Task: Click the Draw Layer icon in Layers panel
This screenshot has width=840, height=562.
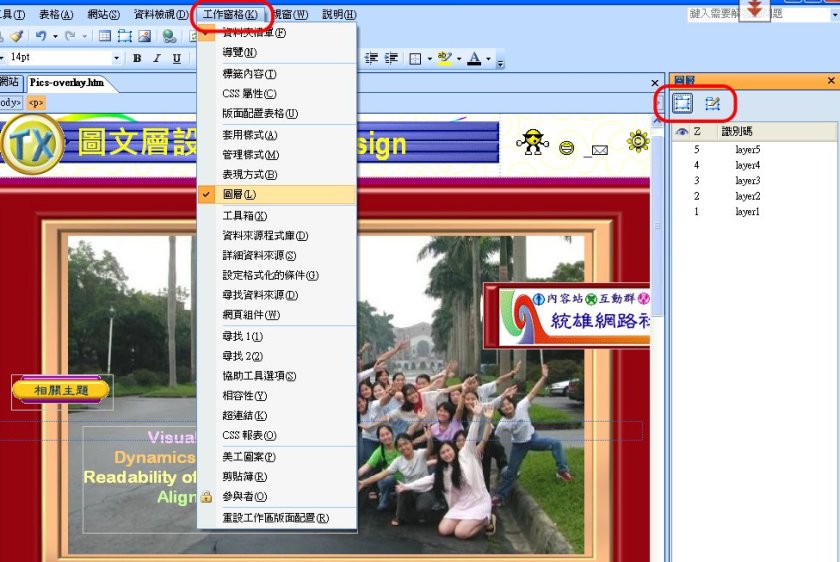Action: 712,103
